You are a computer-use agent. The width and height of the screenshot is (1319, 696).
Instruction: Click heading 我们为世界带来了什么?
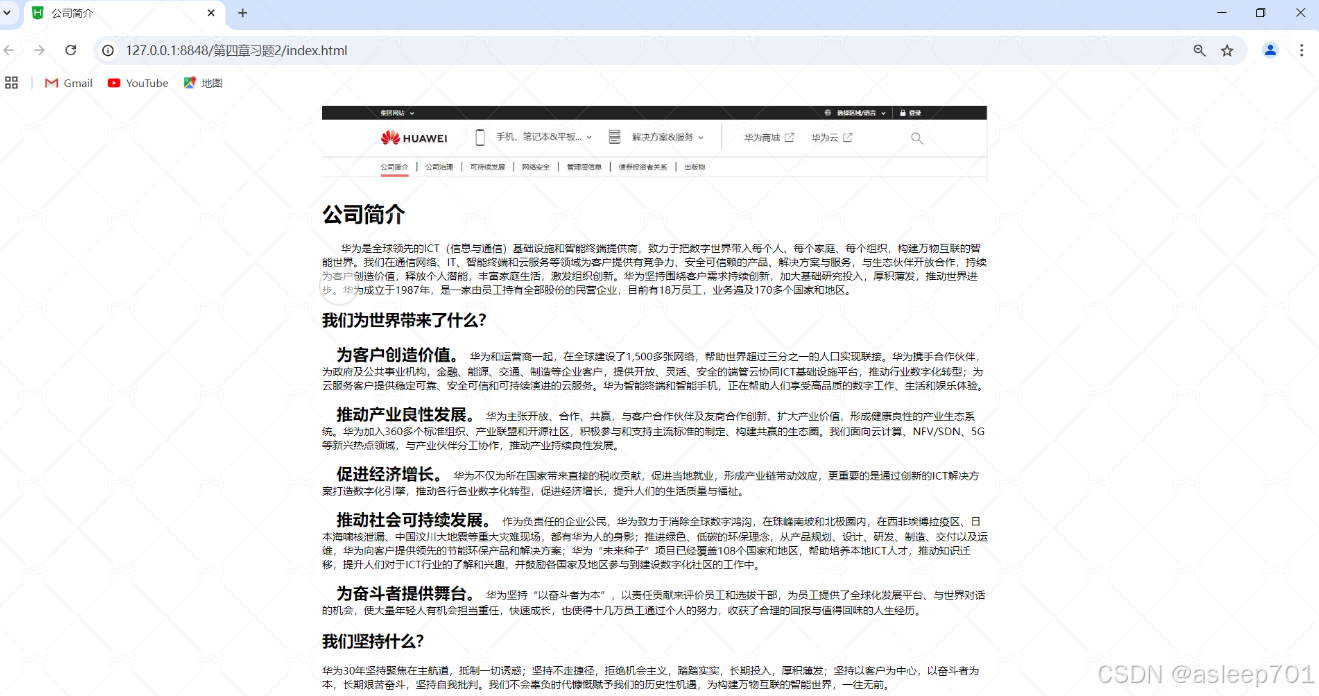(x=404, y=320)
